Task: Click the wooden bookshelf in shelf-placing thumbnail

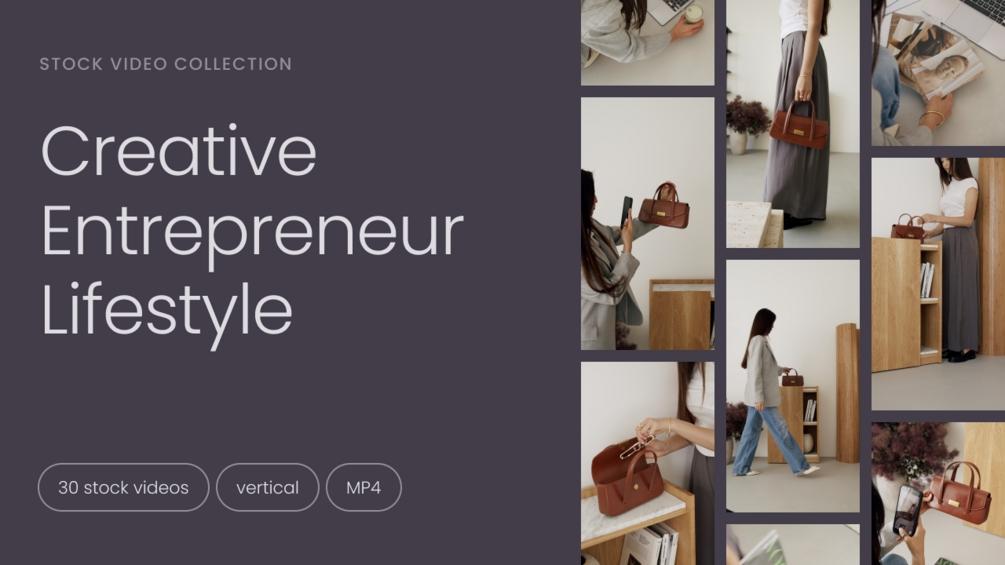Action: point(906,304)
